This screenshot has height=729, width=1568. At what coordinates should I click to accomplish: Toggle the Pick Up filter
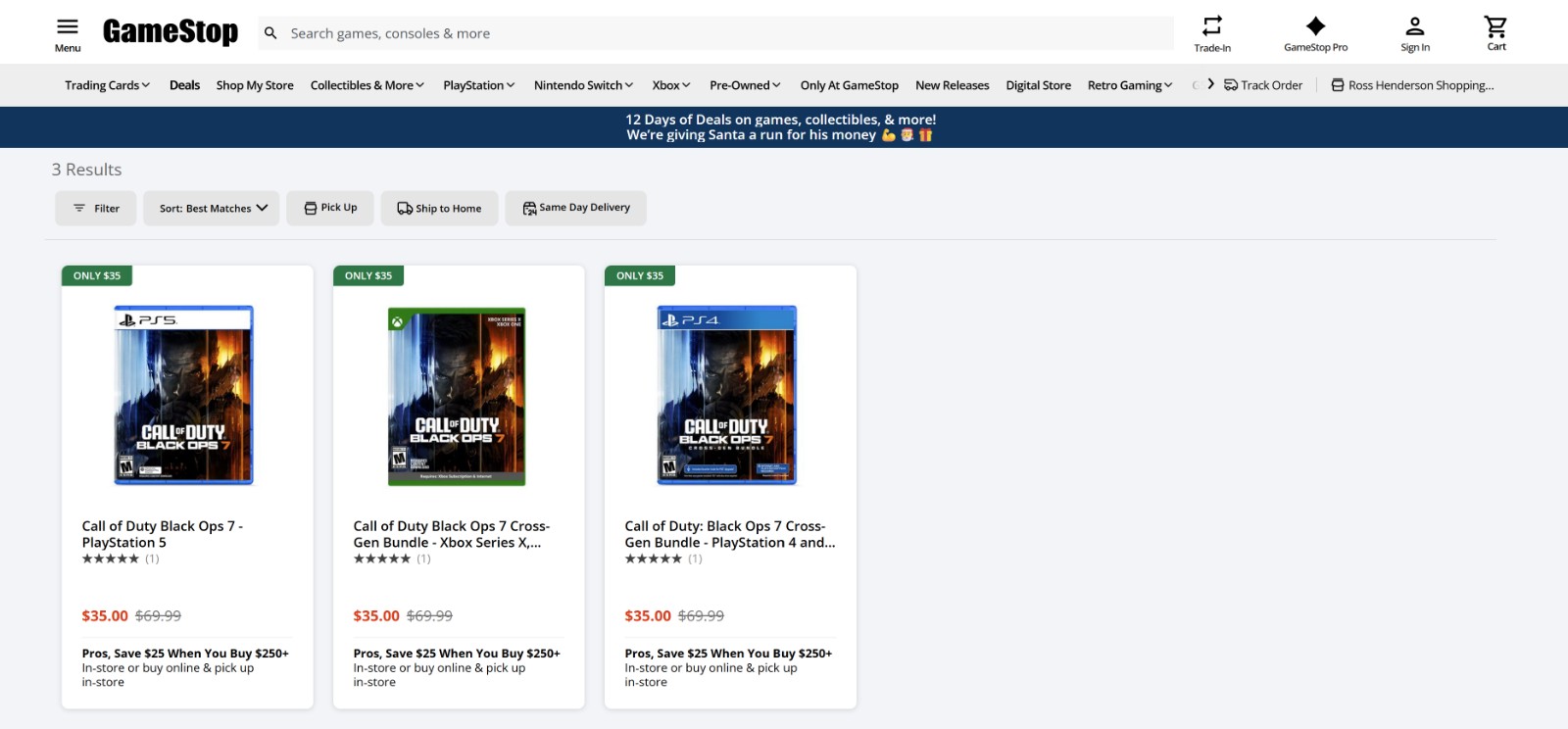coord(330,208)
